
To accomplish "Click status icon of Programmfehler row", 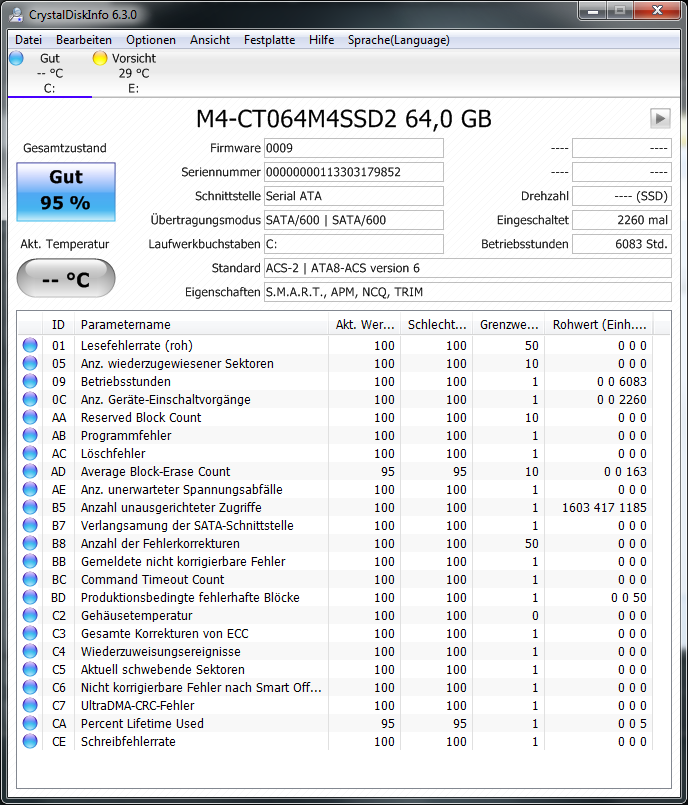I will 30,435.
